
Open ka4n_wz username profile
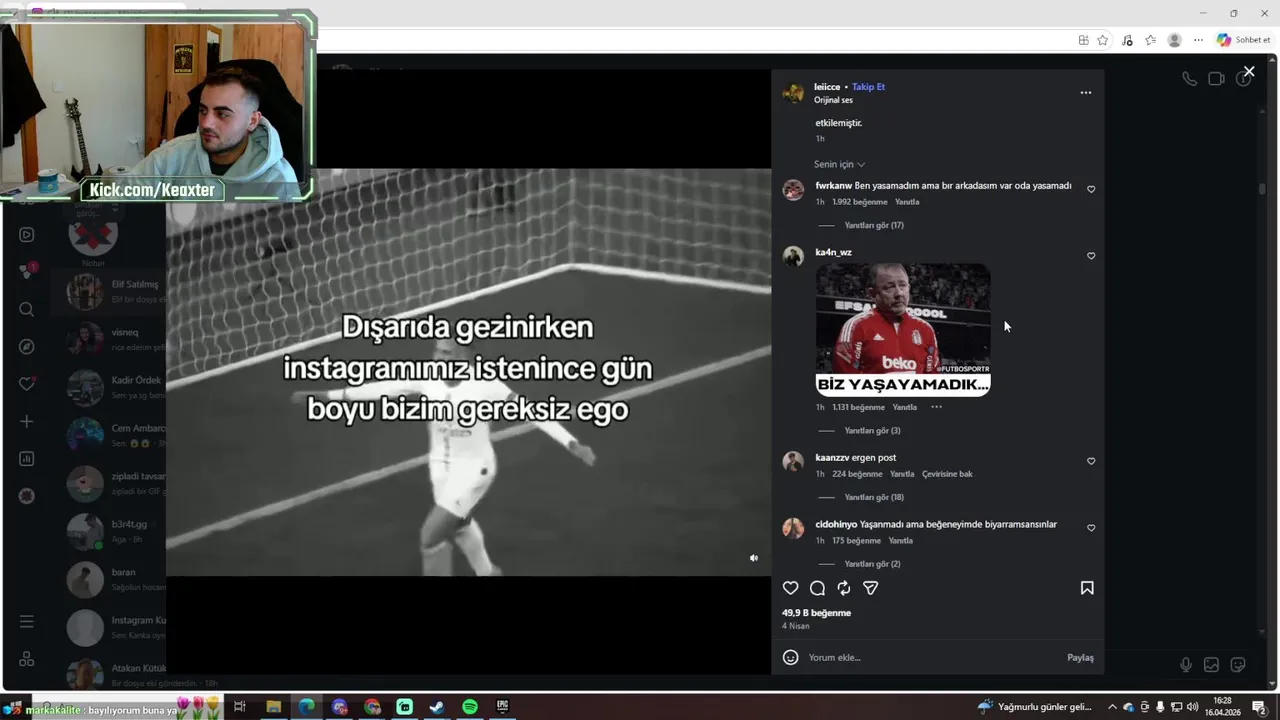[x=833, y=252]
